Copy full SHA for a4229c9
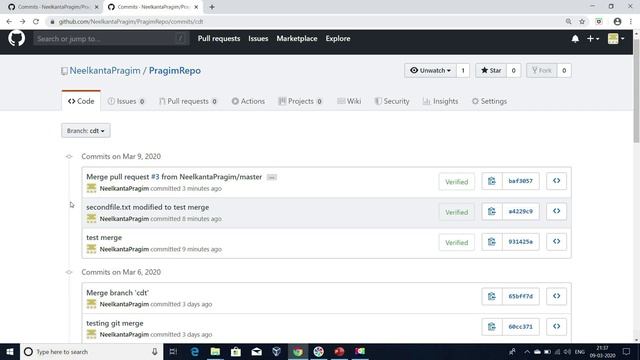Viewport: 640px width, 360px height. (492, 211)
